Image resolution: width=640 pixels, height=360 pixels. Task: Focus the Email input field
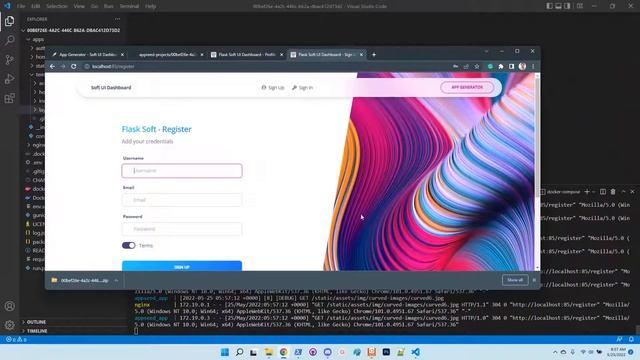(182, 200)
